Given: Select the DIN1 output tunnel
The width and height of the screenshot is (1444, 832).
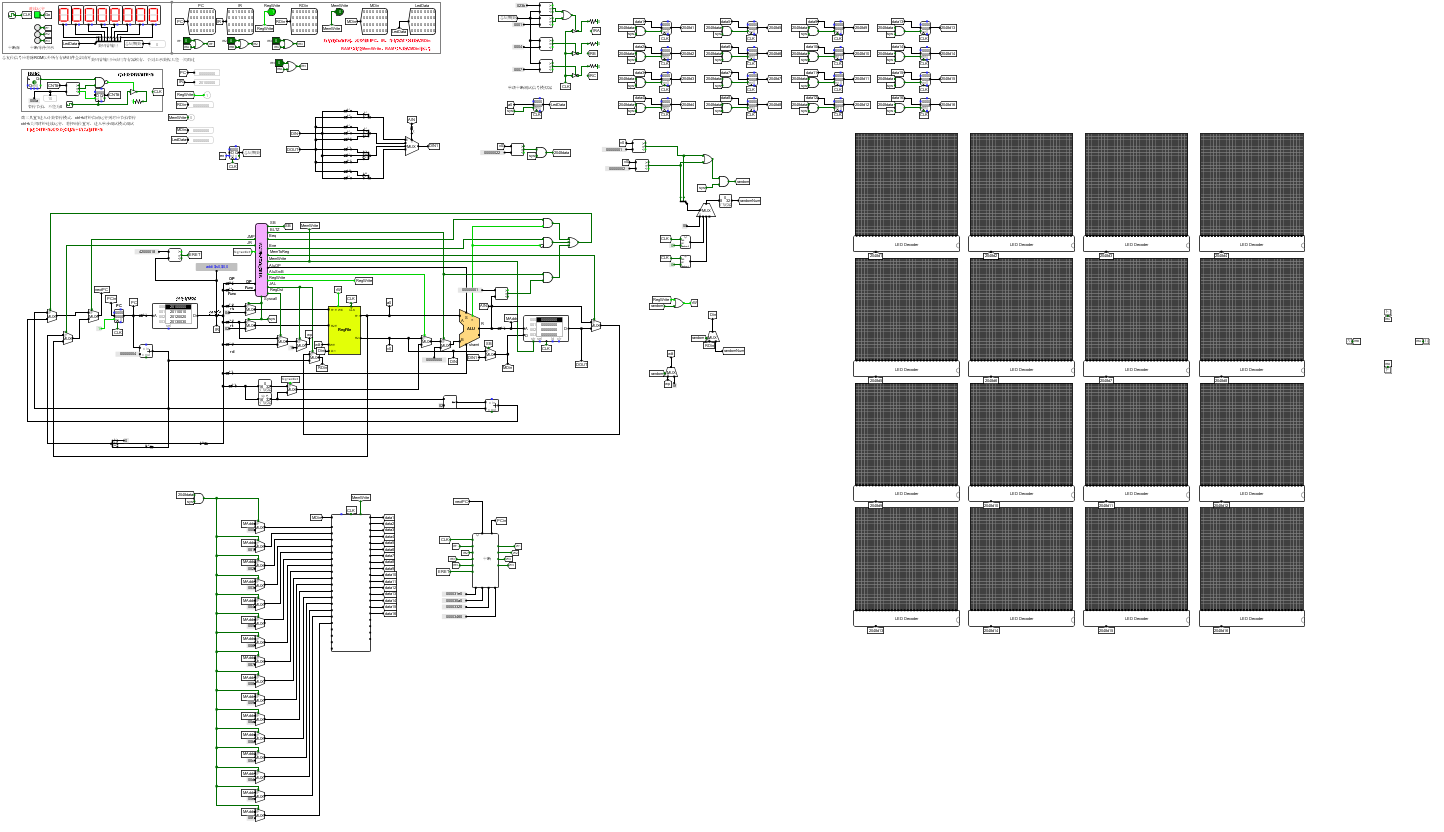Looking at the screenshot, I should [x=434, y=146].
